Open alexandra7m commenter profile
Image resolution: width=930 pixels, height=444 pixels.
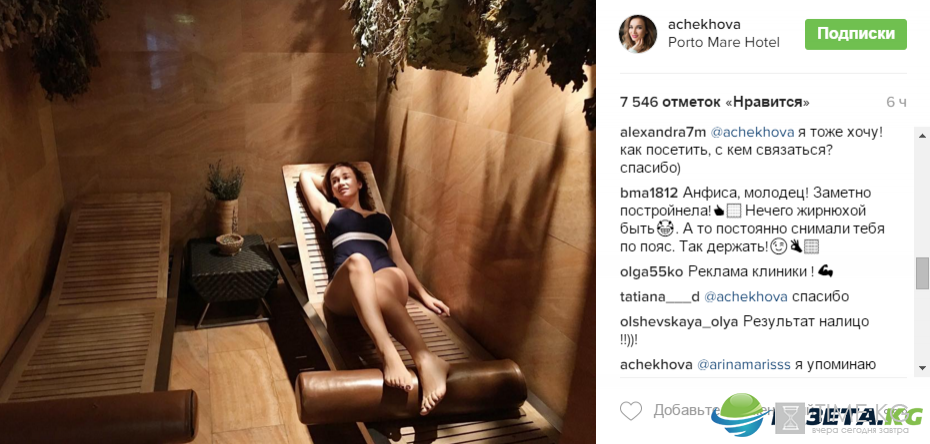(x=656, y=133)
